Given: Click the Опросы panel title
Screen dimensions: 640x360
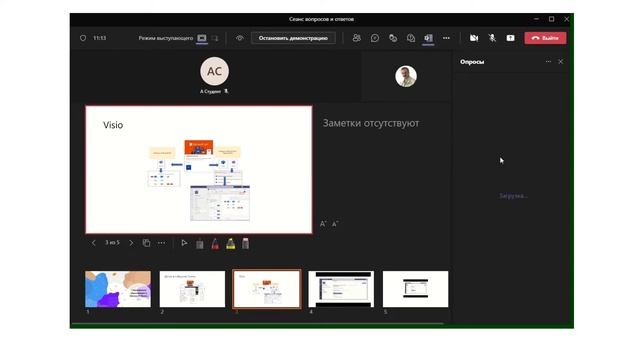Looking at the screenshot, I should coord(472,62).
